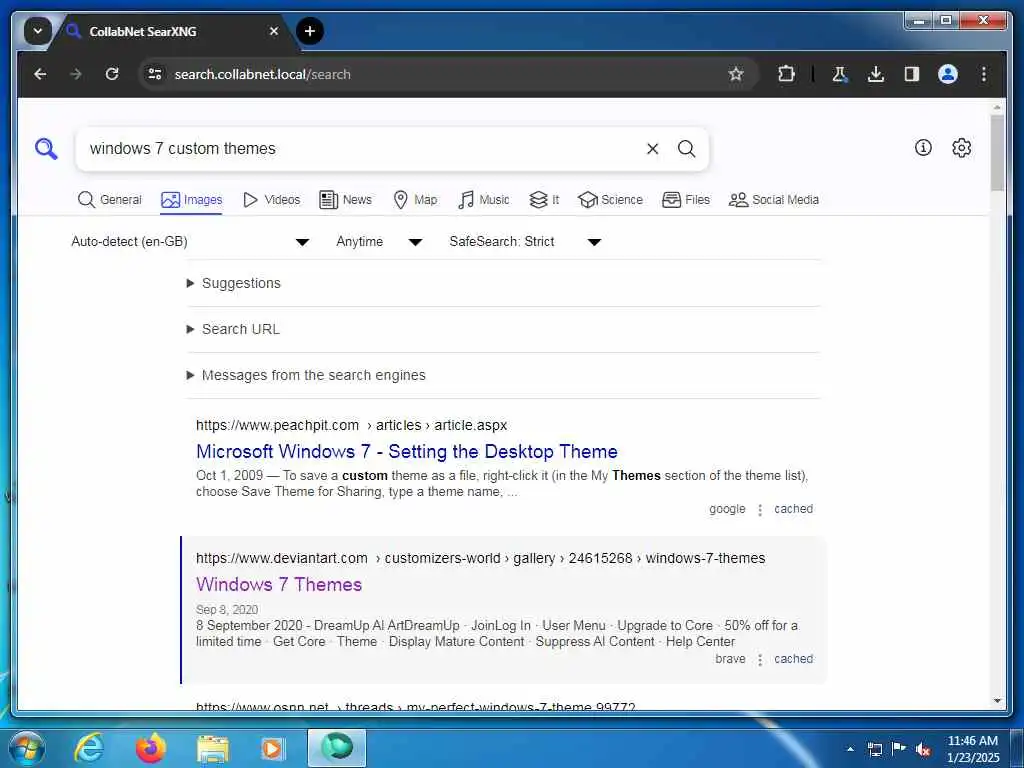1024x768 pixels.
Task: Click the page's vertical scrollbar thumb
Action: click(x=997, y=153)
